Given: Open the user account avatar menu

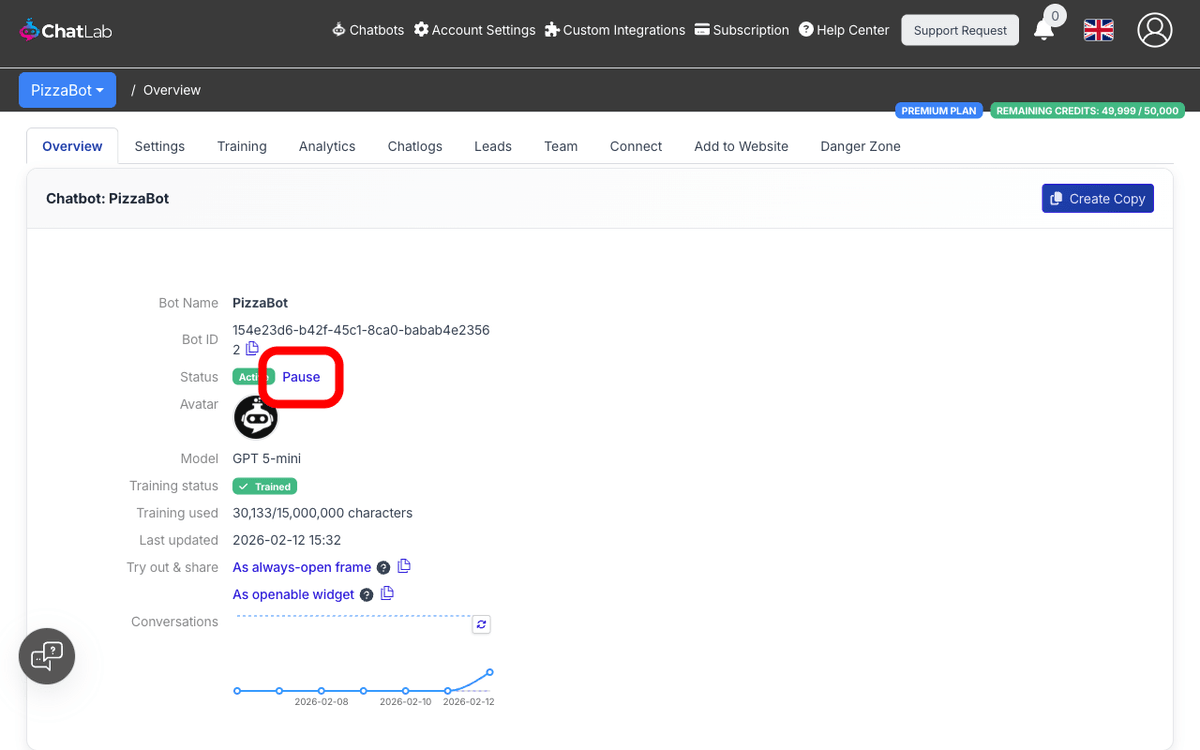Looking at the screenshot, I should [1155, 30].
